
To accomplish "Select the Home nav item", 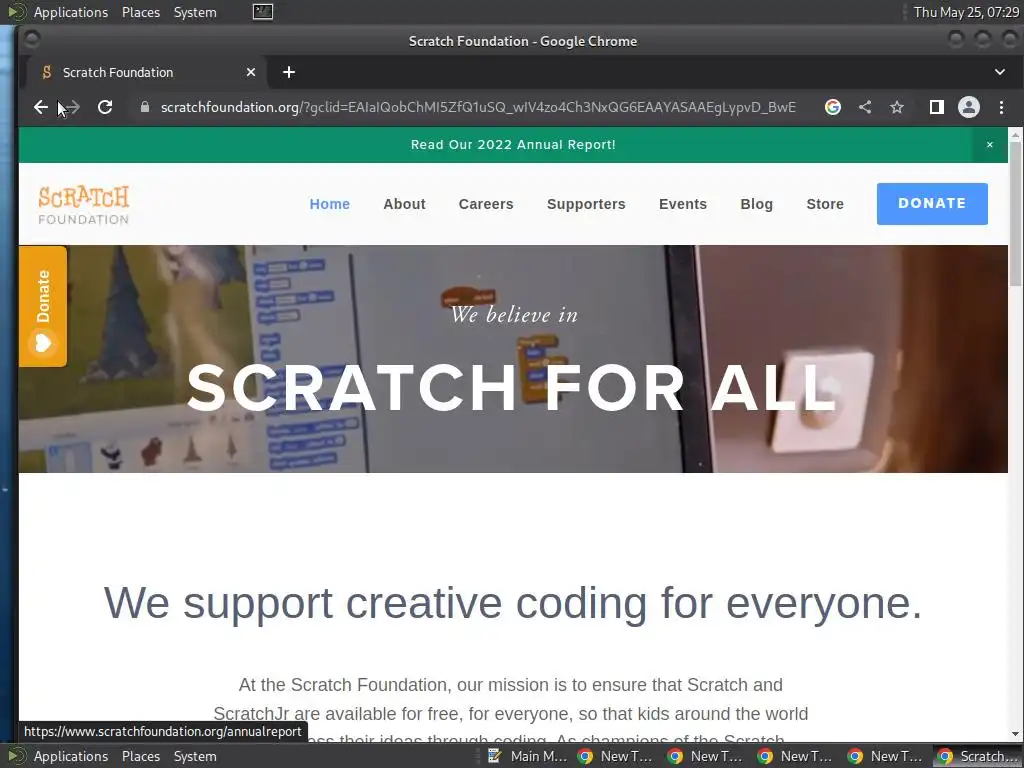I will [x=330, y=204].
